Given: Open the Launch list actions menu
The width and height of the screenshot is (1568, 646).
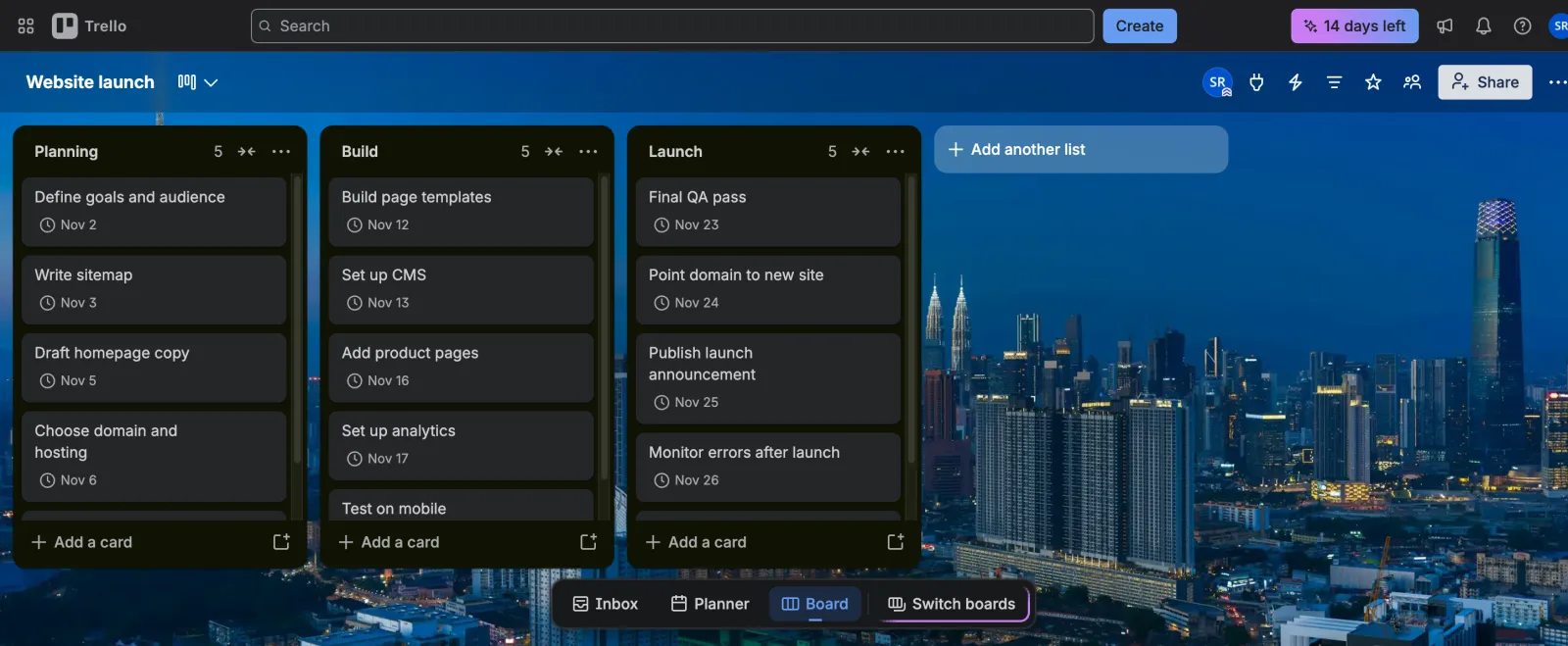Looking at the screenshot, I should 895,151.
